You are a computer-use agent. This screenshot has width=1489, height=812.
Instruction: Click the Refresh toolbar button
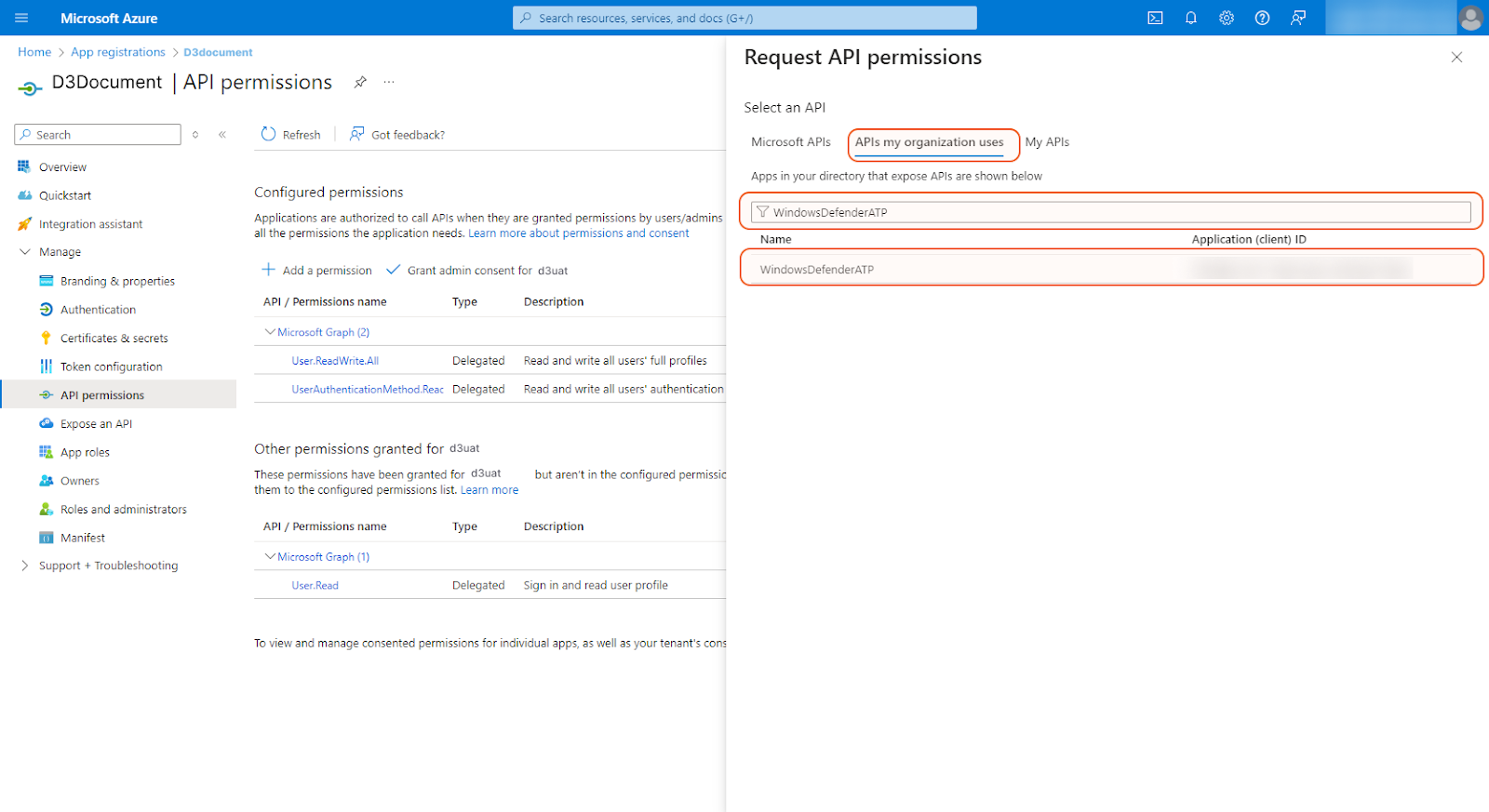291,135
